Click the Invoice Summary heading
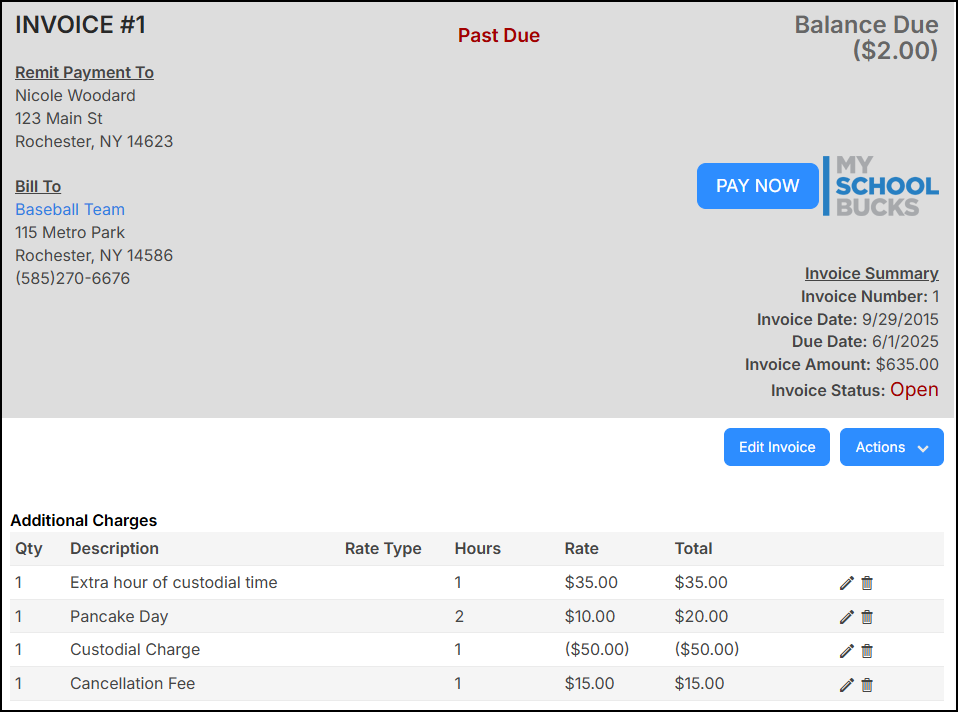The image size is (958, 712). pyautogui.click(x=871, y=273)
